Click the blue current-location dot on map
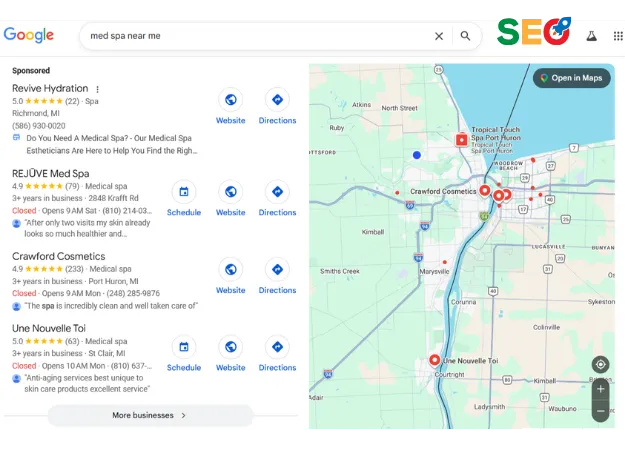The height and width of the screenshot is (450, 625). [x=417, y=155]
